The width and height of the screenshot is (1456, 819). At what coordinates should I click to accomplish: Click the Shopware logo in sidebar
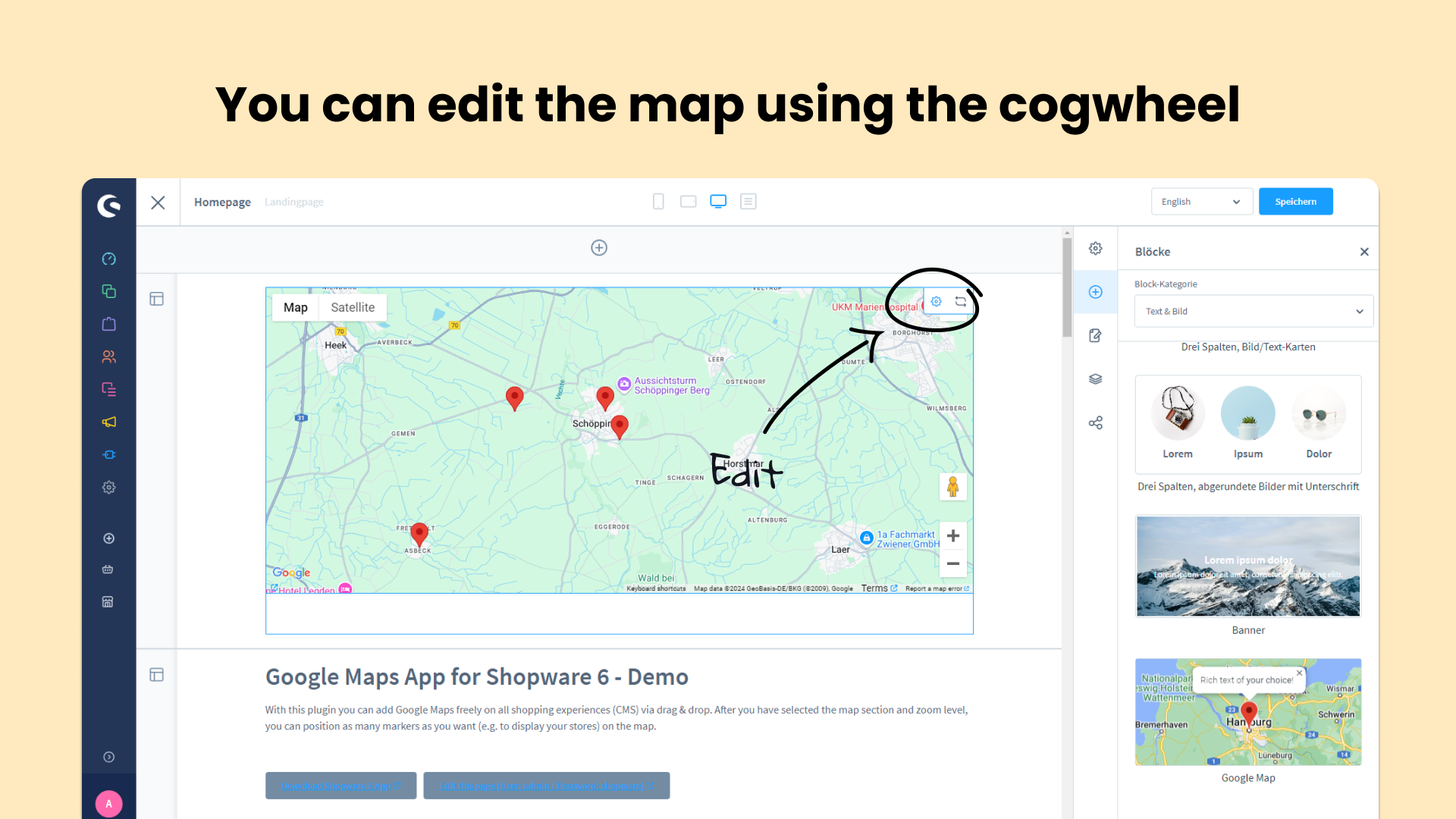[x=108, y=206]
